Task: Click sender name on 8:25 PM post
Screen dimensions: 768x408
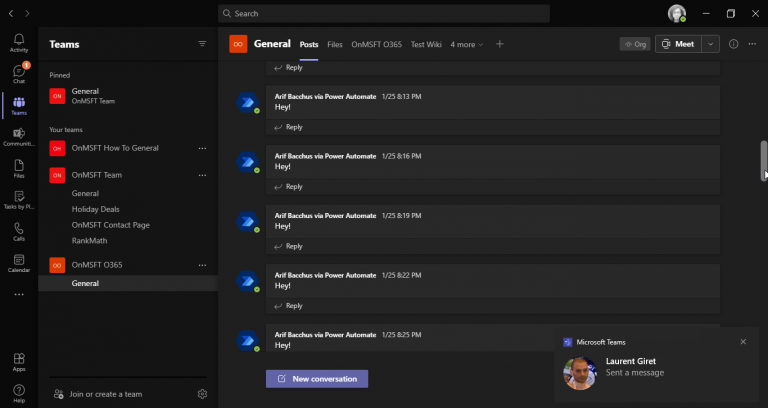Action: [x=325, y=335]
